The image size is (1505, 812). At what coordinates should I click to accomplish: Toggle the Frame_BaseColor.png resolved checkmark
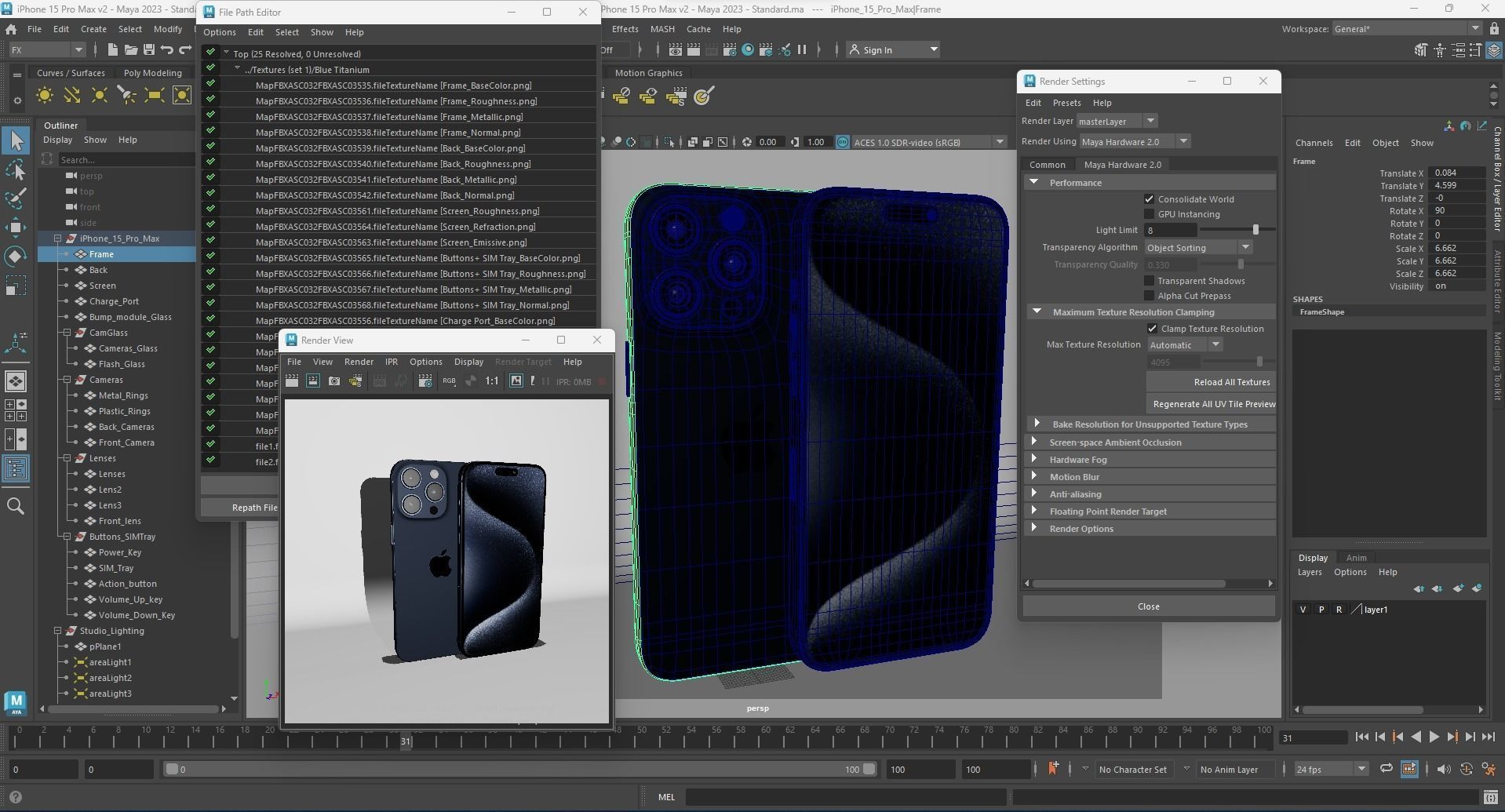210,85
